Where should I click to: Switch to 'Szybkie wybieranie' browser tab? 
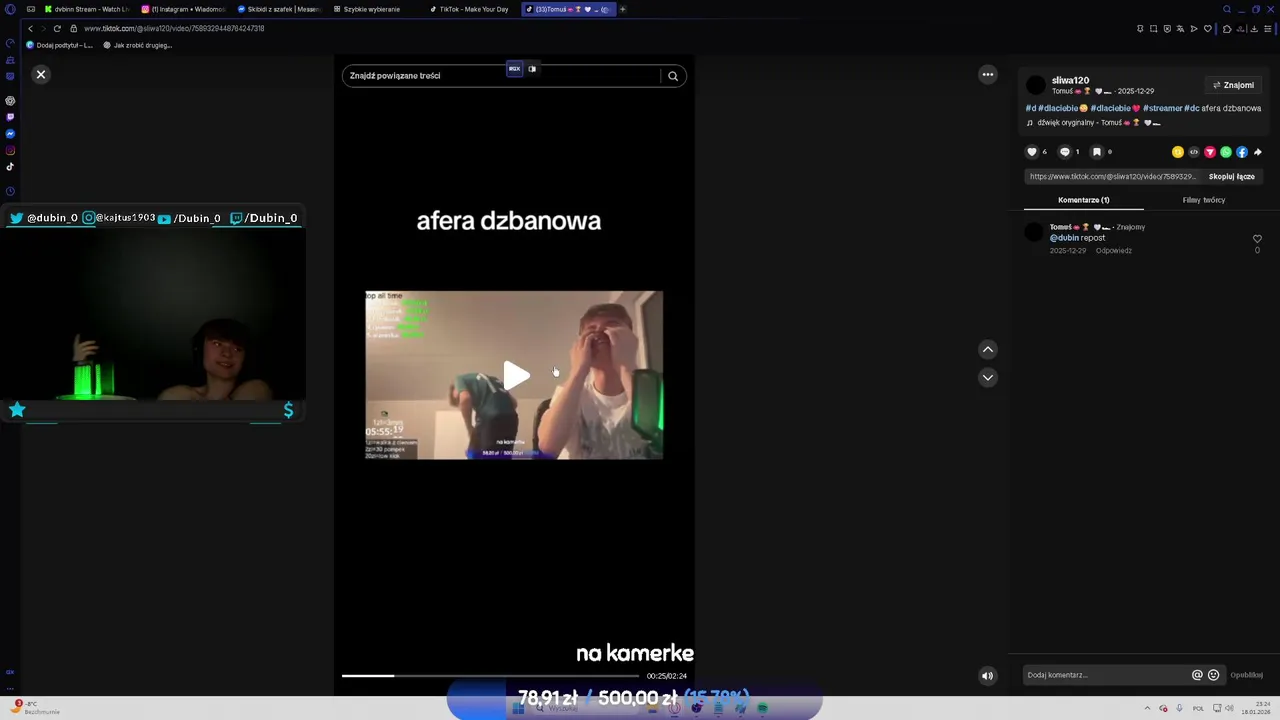coord(372,9)
